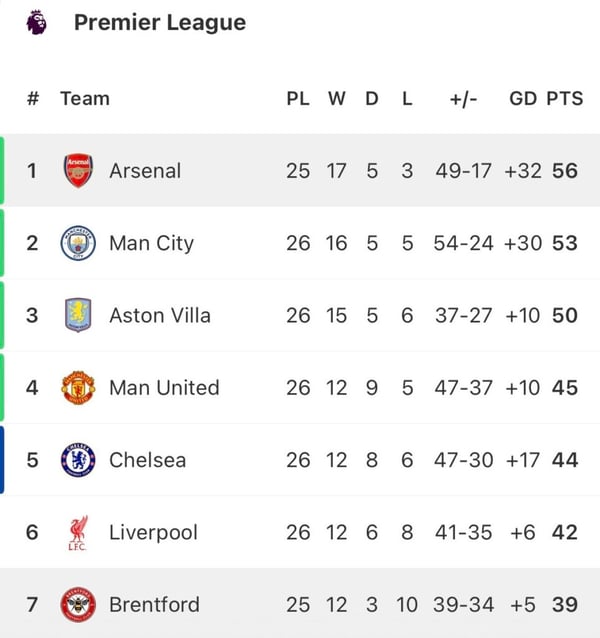Open the Arsenal club crest
The height and width of the screenshot is (638, 600).
(x=77, y=171)
